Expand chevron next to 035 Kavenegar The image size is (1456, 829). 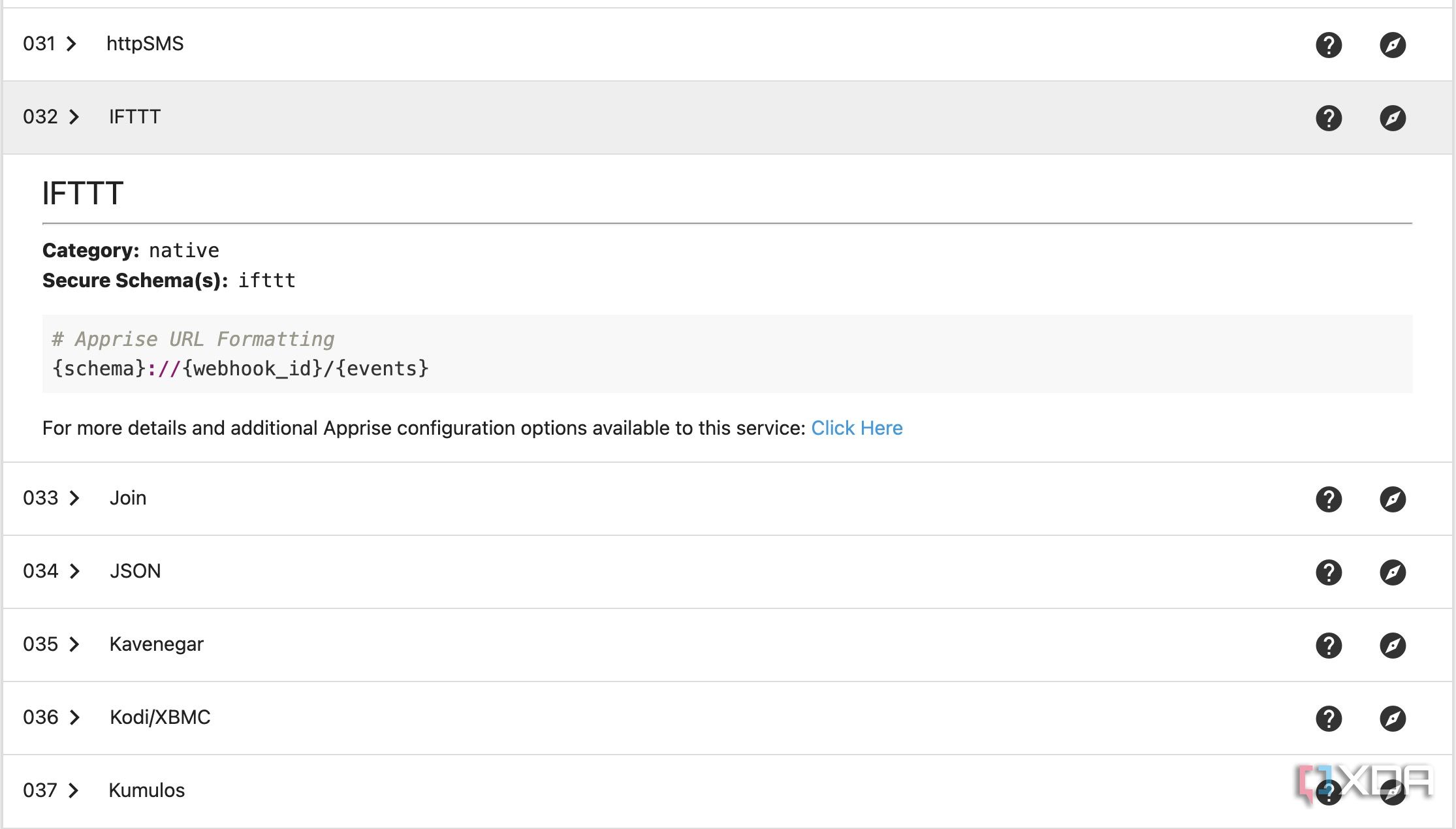click(x=74, y=644)
